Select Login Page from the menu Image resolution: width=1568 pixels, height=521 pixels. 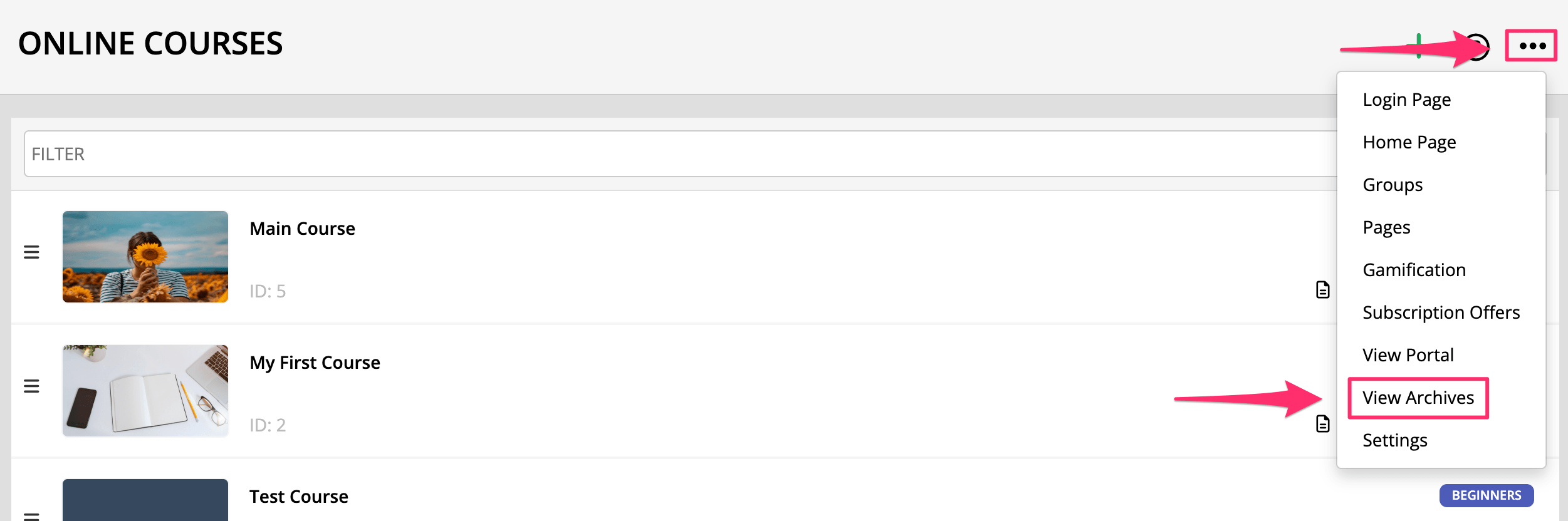pyautogui.click(x=1406, y=100)
